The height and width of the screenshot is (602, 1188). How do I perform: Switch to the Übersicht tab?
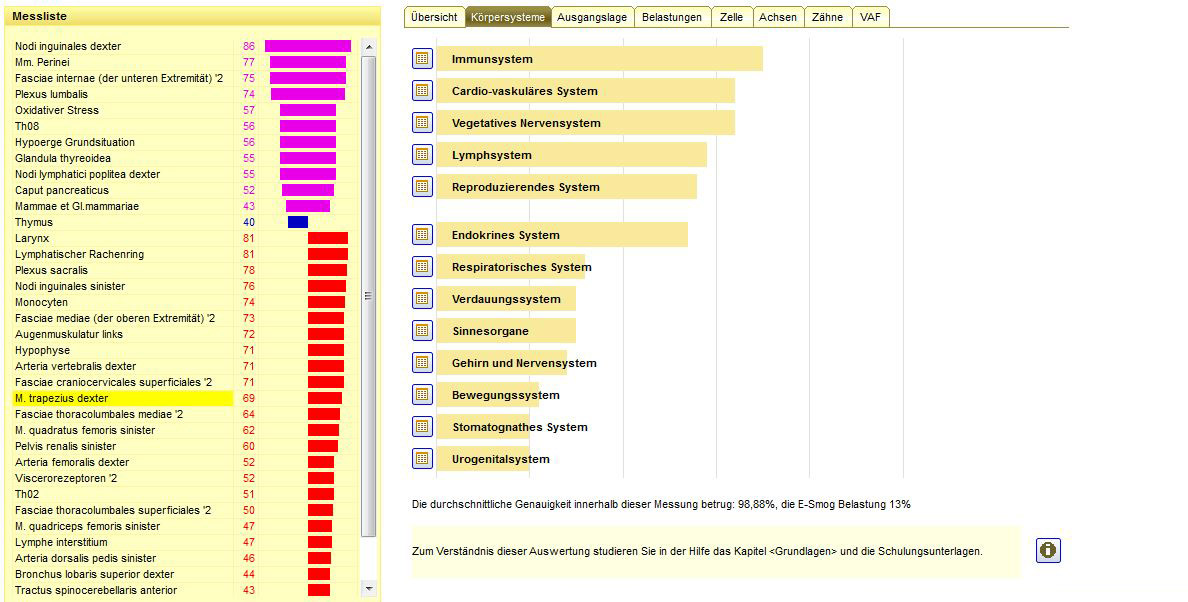tap(434, 17)
